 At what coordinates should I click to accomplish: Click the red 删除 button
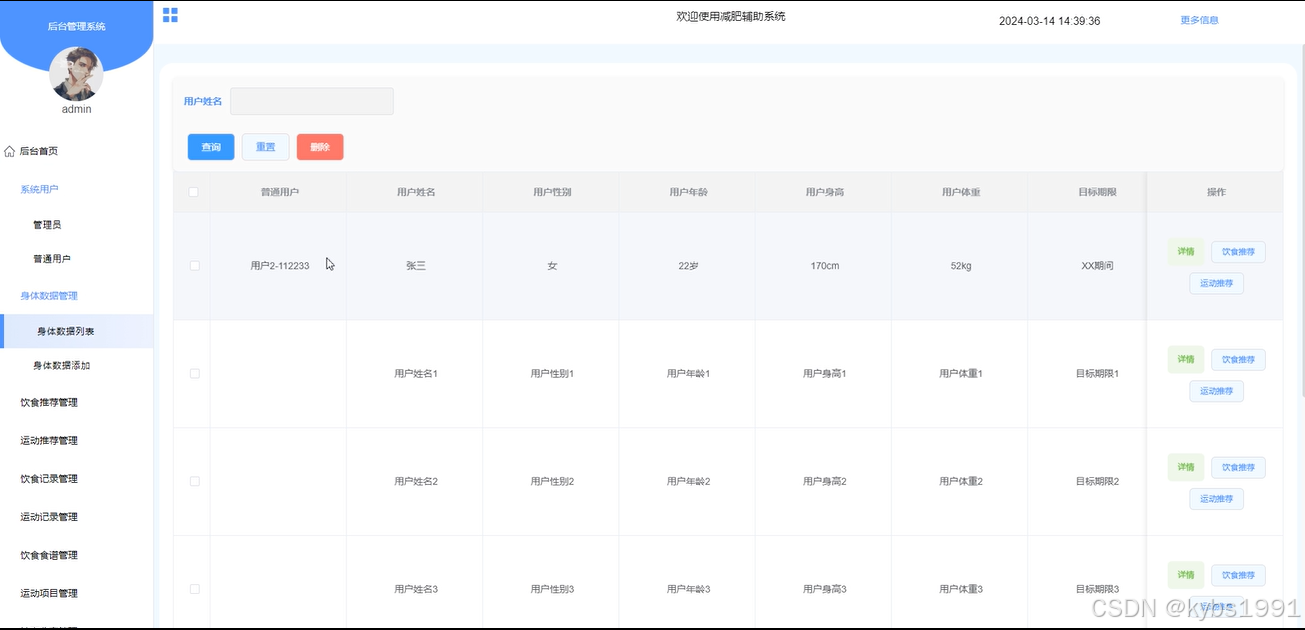(320, 147)
